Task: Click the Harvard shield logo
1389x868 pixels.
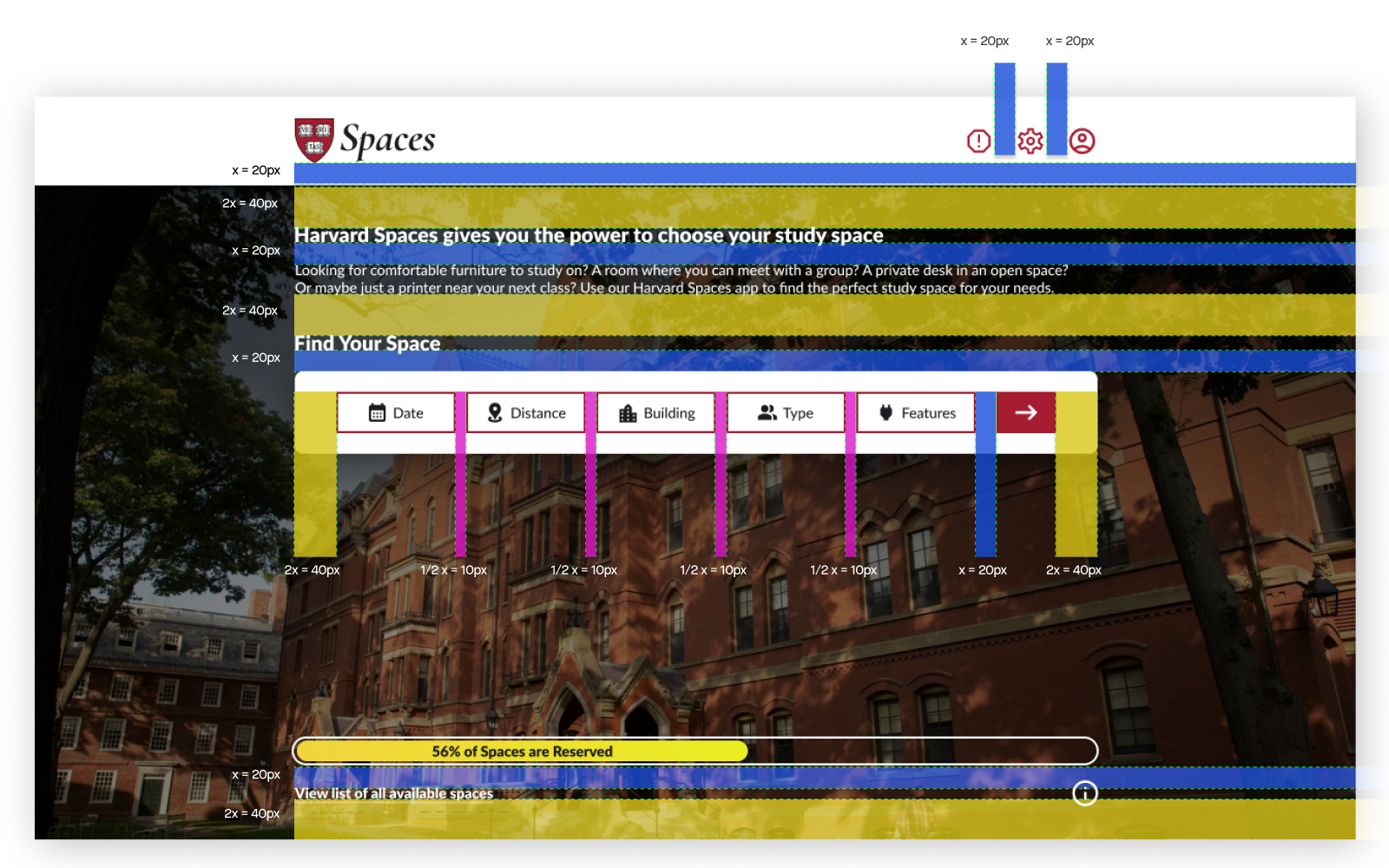Action: coord(314,140)
